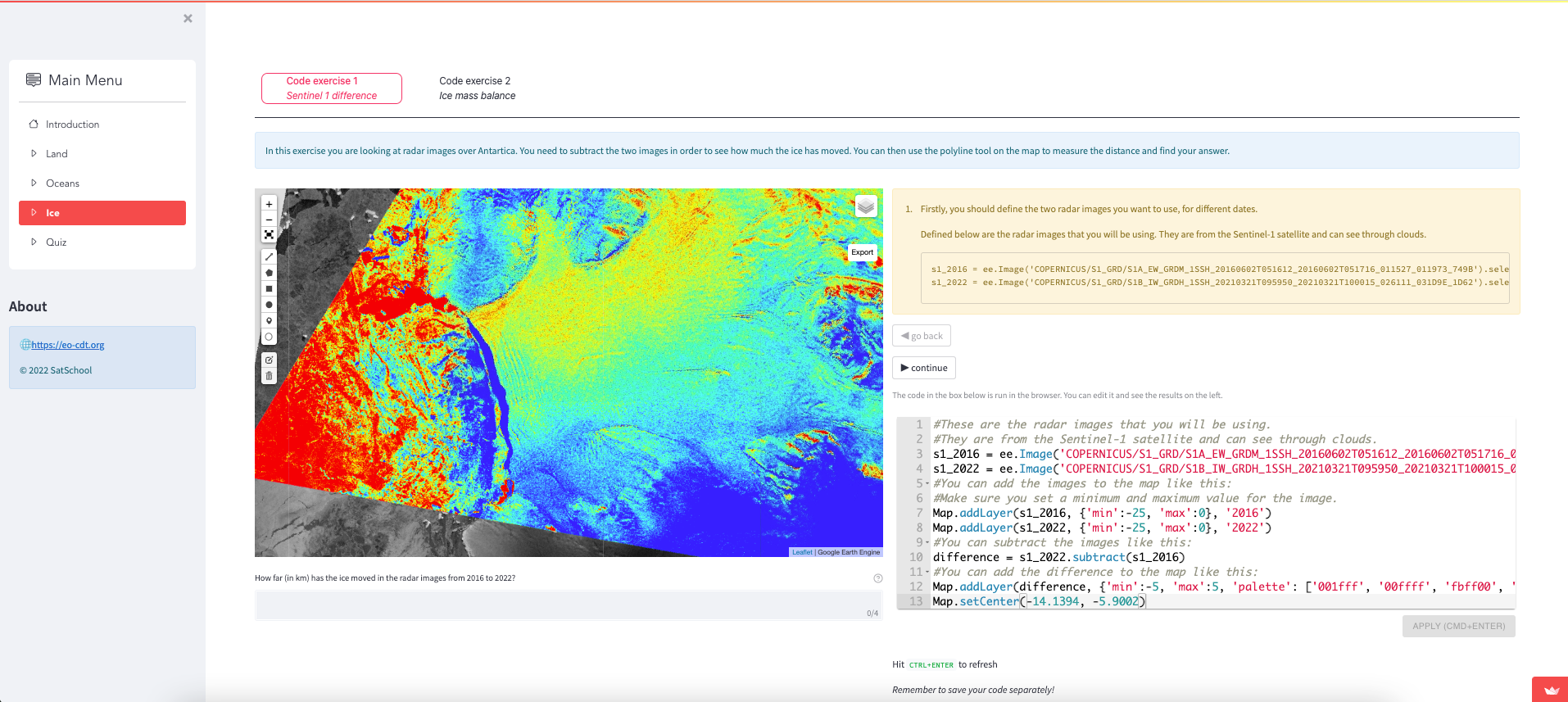Expand the Land menu section
The width and height of the screenshot is (1568, 702).
pyautogui.click(x=57, y=154)
